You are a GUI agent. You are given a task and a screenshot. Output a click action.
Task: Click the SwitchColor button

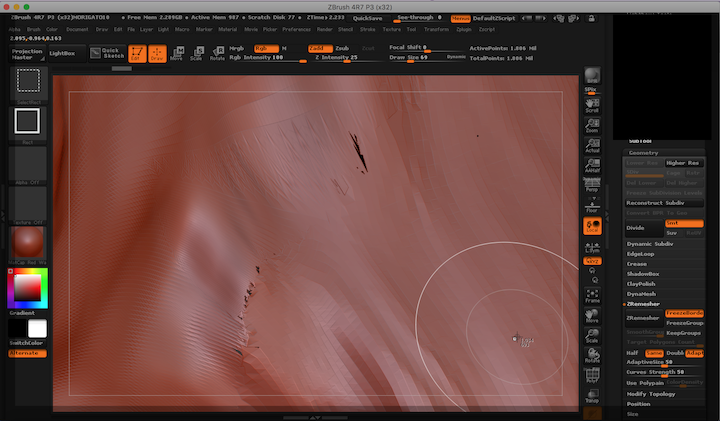[26, 343]
